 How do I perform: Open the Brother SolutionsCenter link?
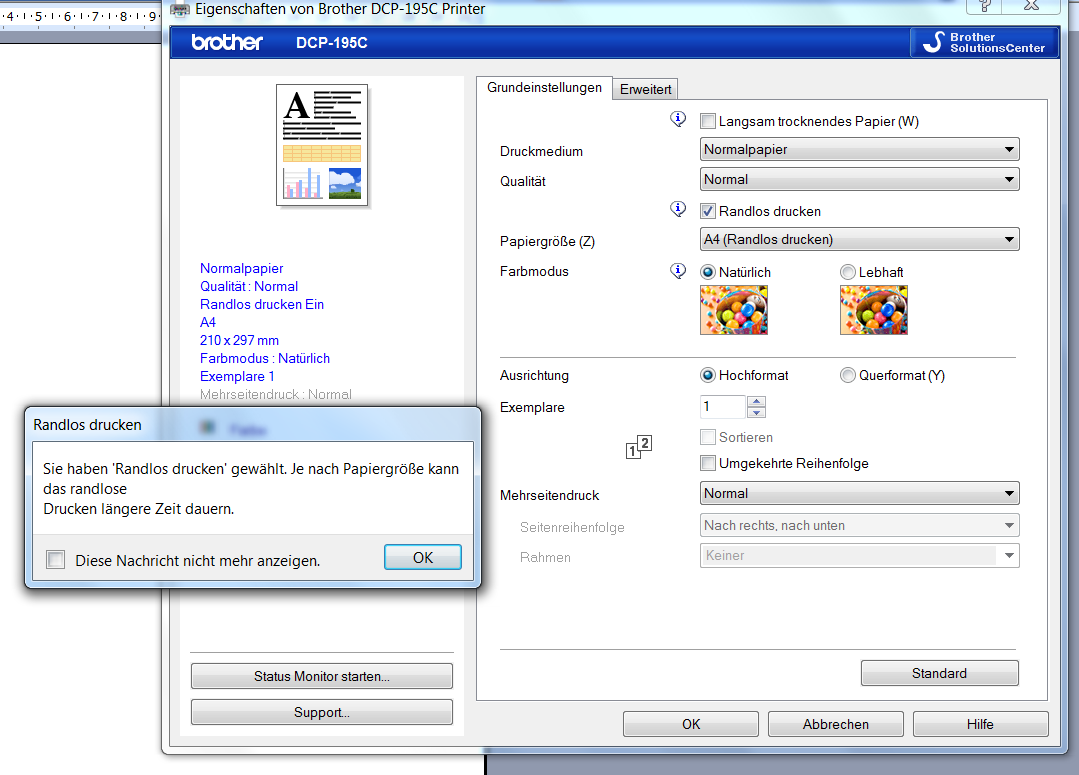(x=984, y=43)
